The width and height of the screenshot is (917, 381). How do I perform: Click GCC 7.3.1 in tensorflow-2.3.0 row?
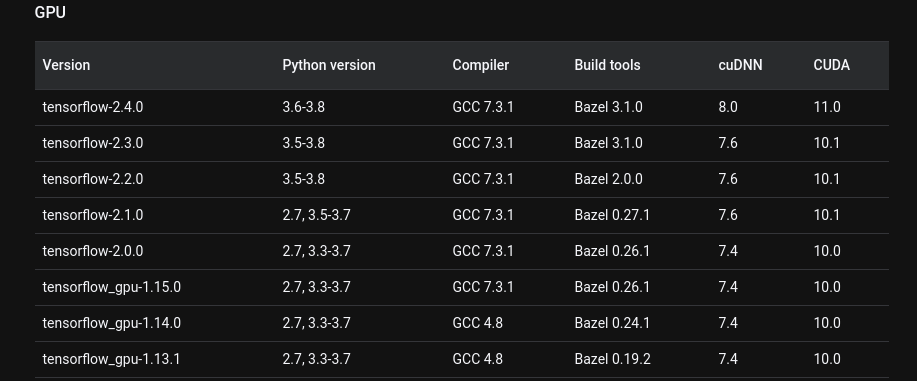483,143
